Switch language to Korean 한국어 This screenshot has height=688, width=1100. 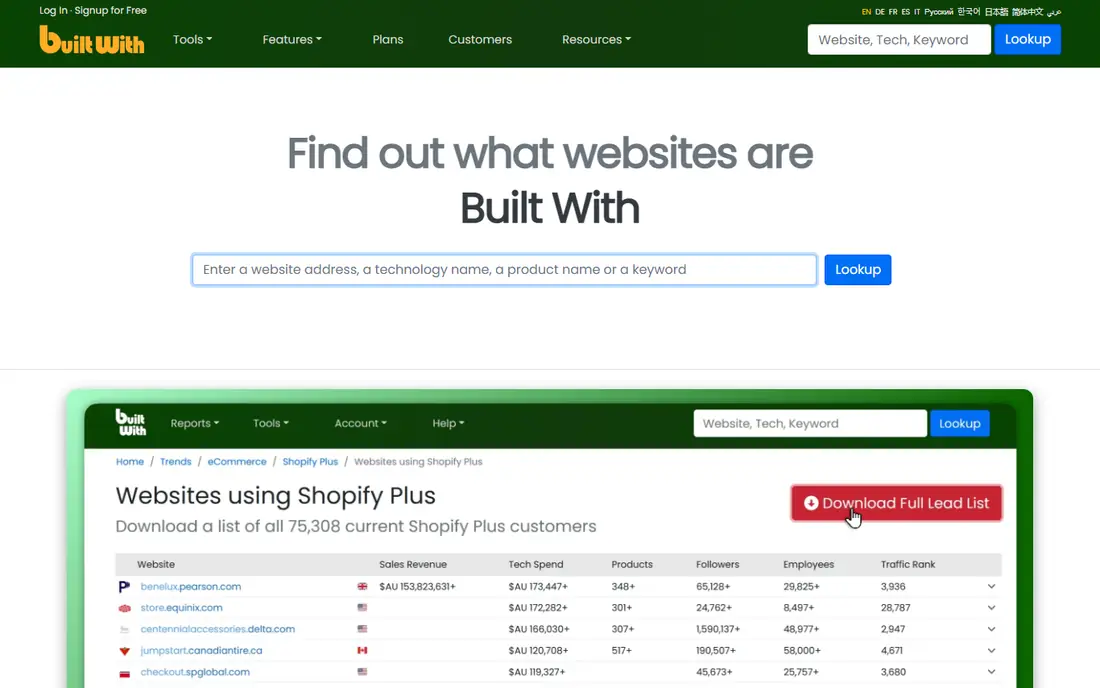969,12
